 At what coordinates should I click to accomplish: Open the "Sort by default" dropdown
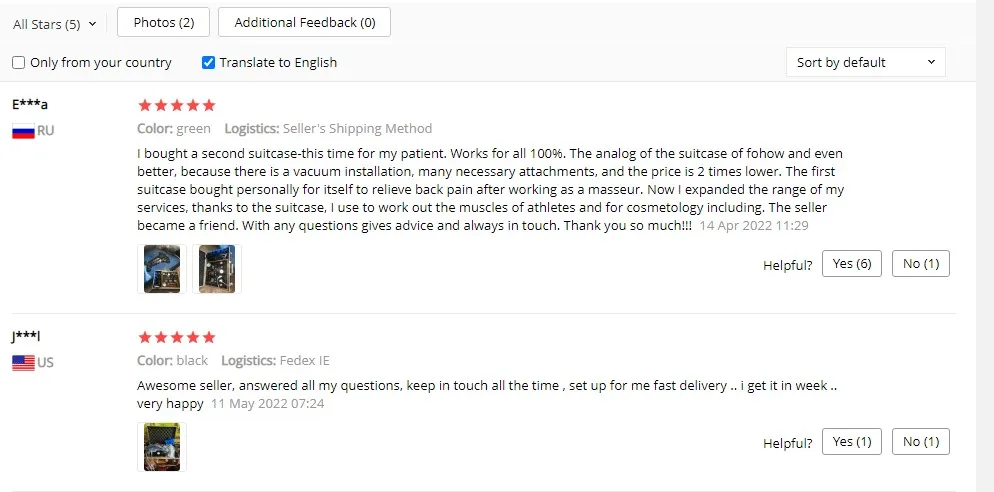click(x=865, y=62)
